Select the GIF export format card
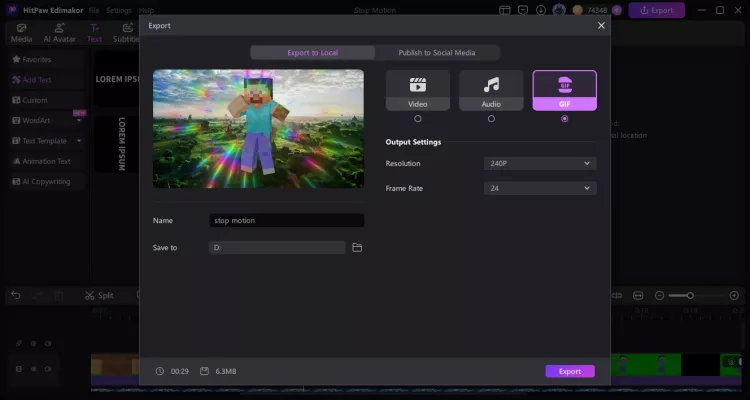Viewport: 750px width, 400px height. click(x=564, y=90)
